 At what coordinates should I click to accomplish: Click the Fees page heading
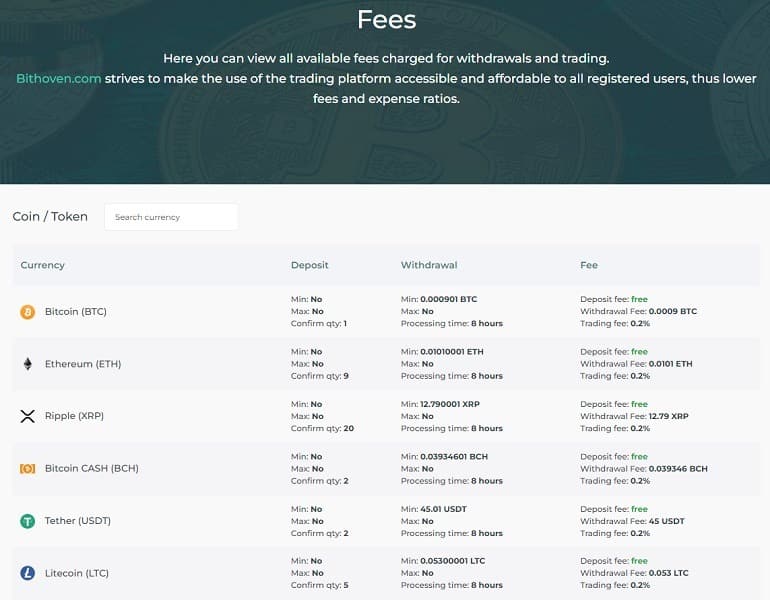pos(386,19)
